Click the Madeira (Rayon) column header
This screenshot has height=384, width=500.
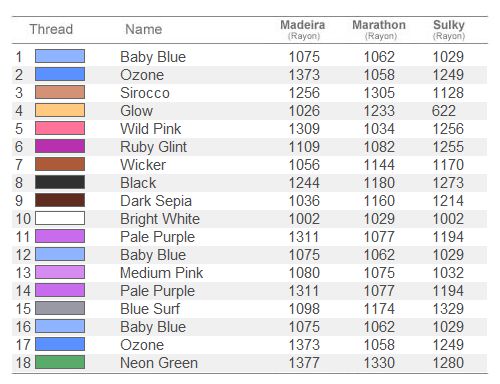coord(303,30)
